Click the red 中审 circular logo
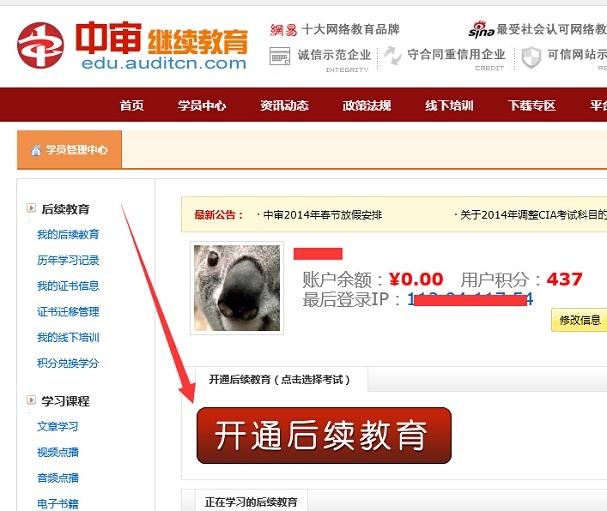 pyautogui.click(x=40, y=45)
